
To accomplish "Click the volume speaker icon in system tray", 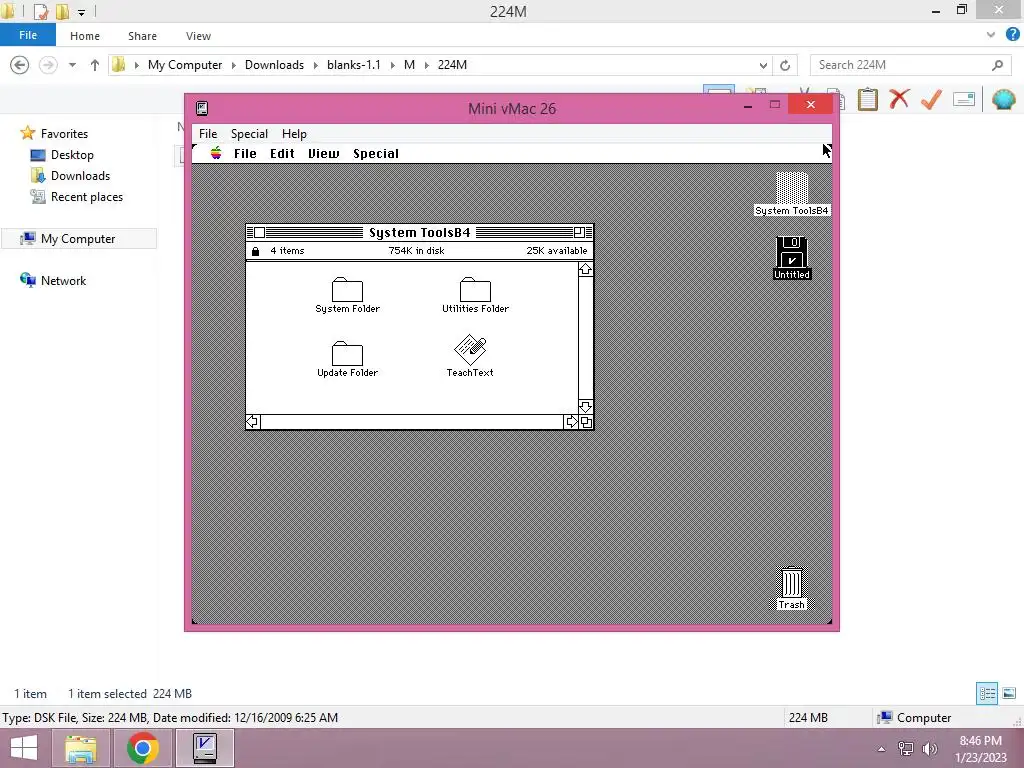I will click(930, 748).
